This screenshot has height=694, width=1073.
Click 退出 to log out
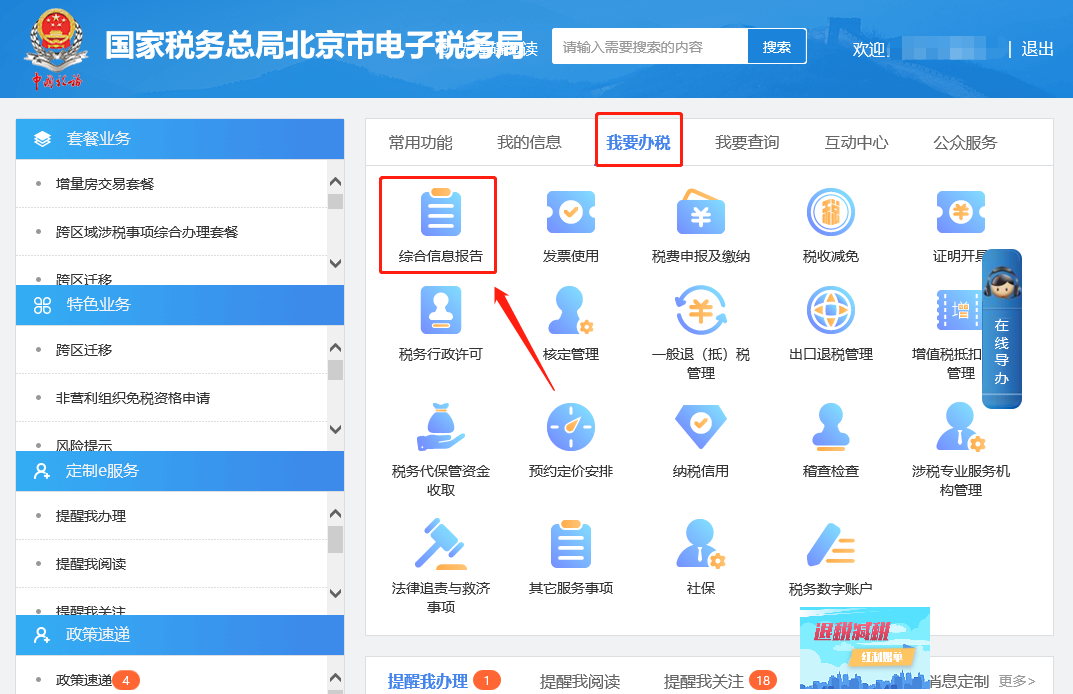coord(1037,49)
